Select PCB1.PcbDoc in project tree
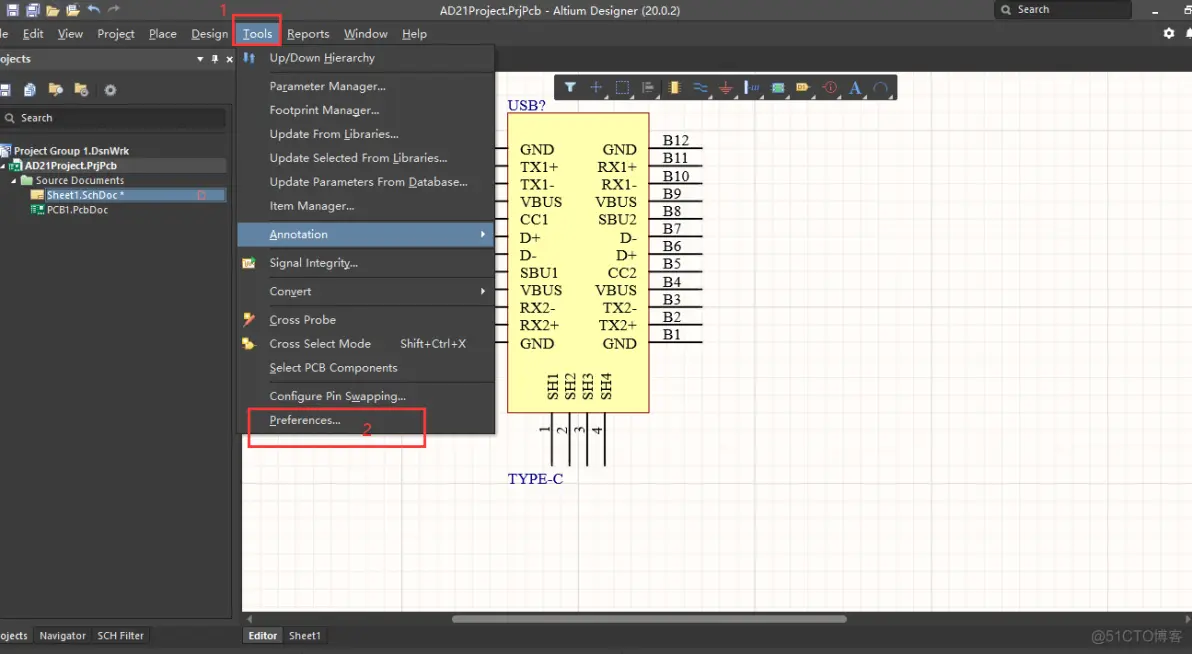The image size is (1192, 654). pyautogui.click(x=77, y=210)
